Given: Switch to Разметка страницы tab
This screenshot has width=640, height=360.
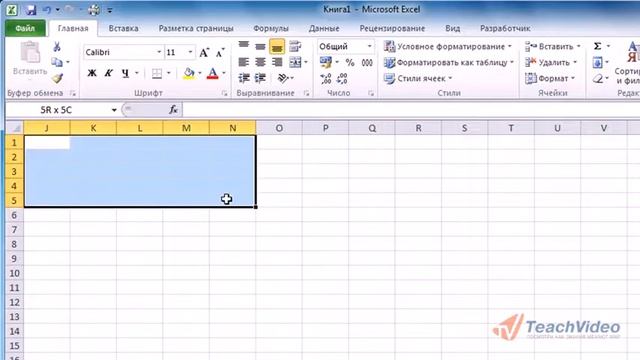Looking at the screenshot, I should point(196,28).
